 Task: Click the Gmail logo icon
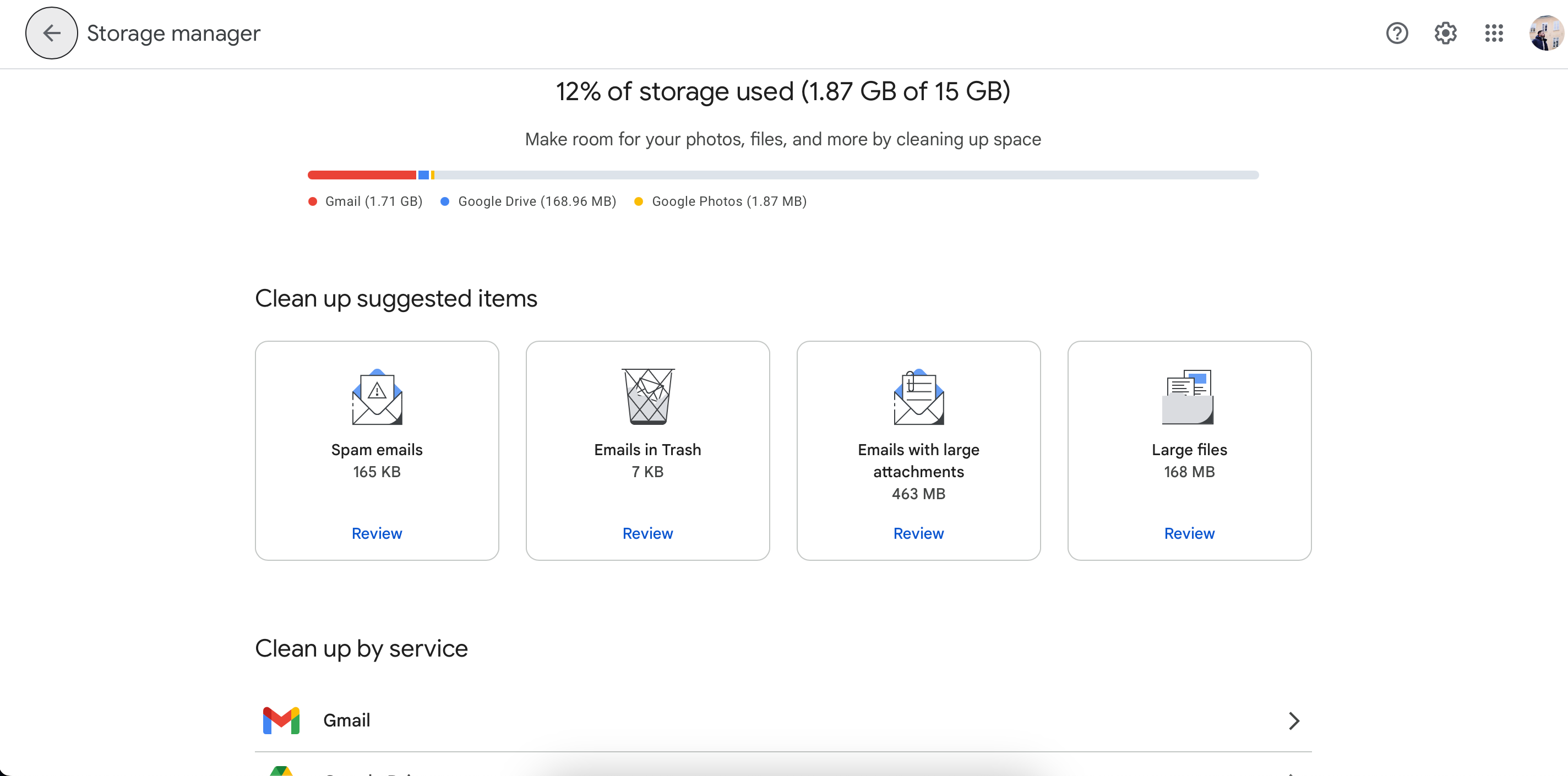coord(281,720)
